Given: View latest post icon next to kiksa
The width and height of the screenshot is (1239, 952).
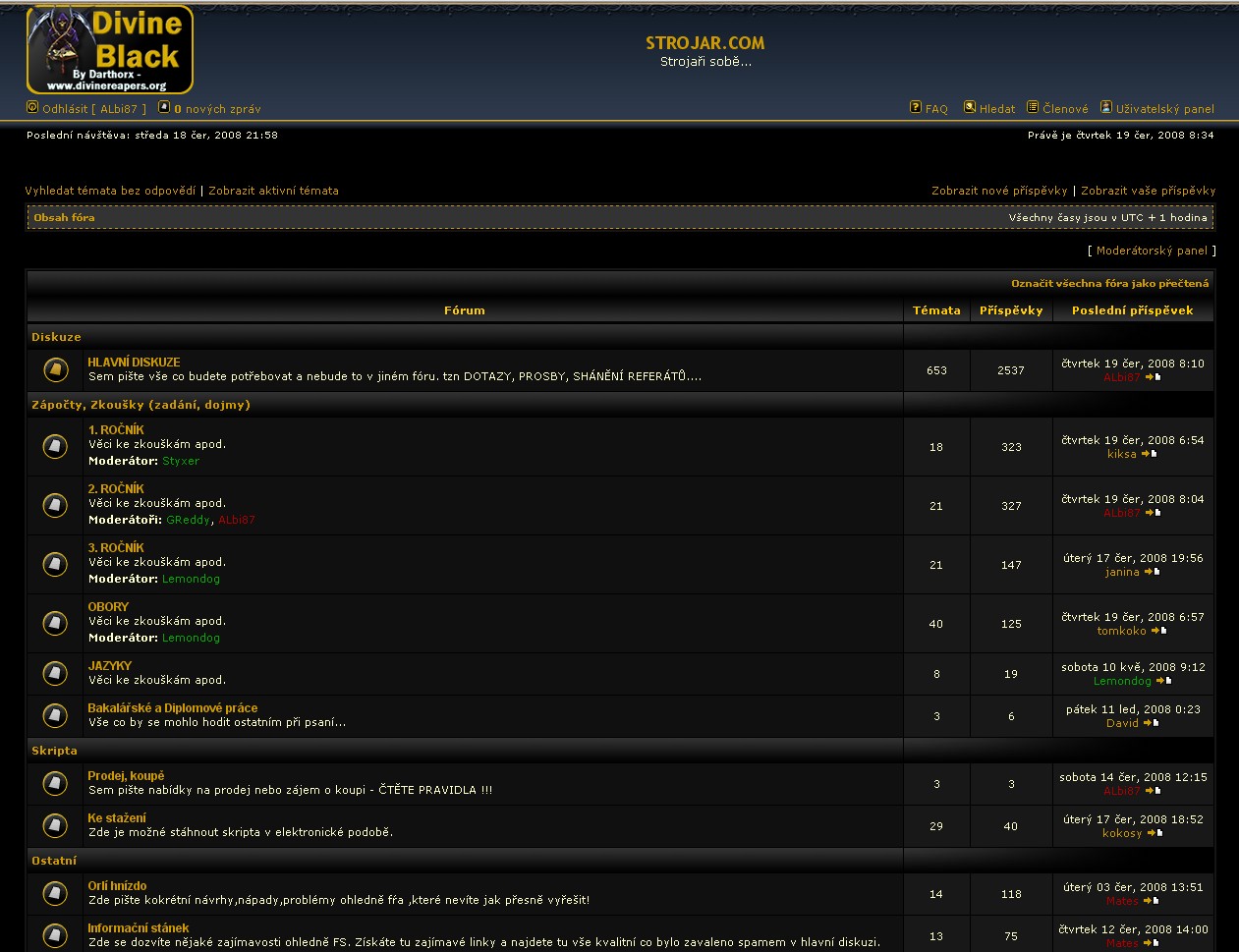Looking at the screenshot, I should coord(1150,454).
